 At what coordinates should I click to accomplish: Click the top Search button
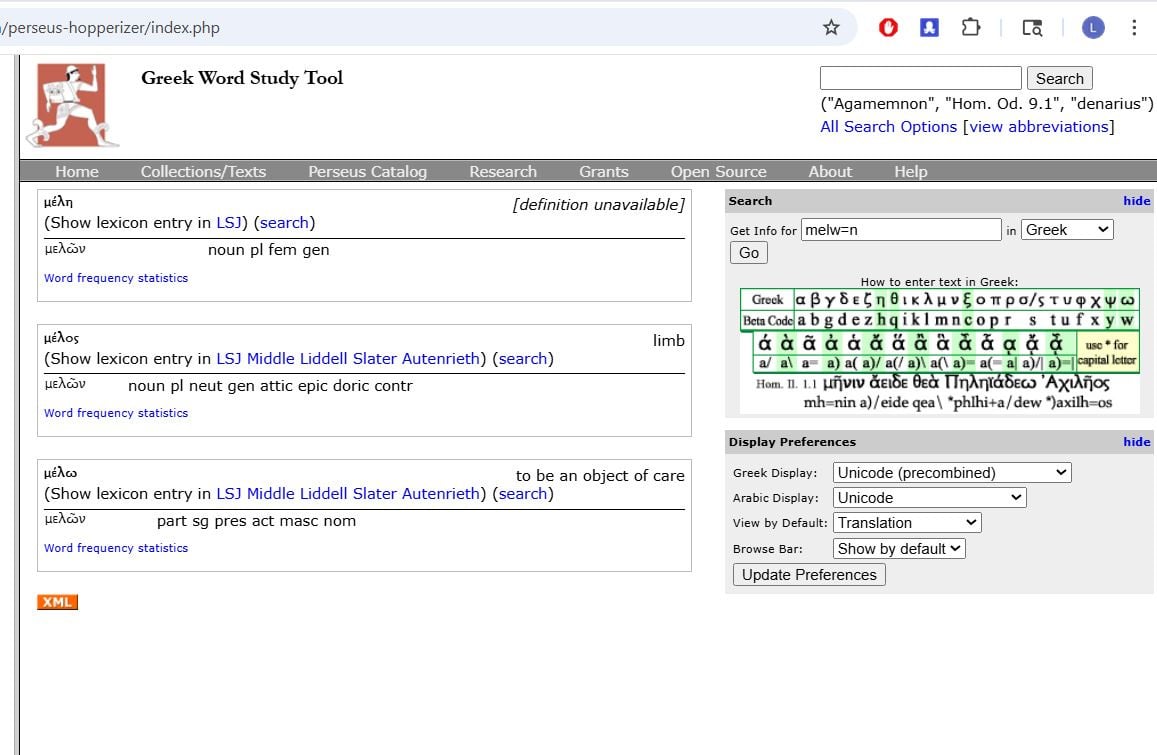[x=1060, y=78]
